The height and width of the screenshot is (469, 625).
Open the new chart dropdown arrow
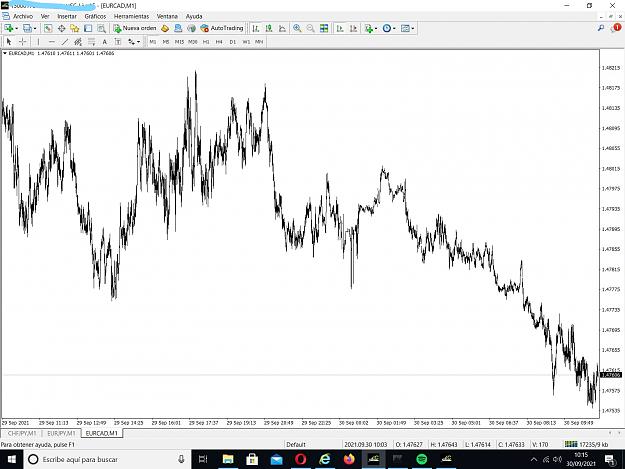tap(16, 29)
